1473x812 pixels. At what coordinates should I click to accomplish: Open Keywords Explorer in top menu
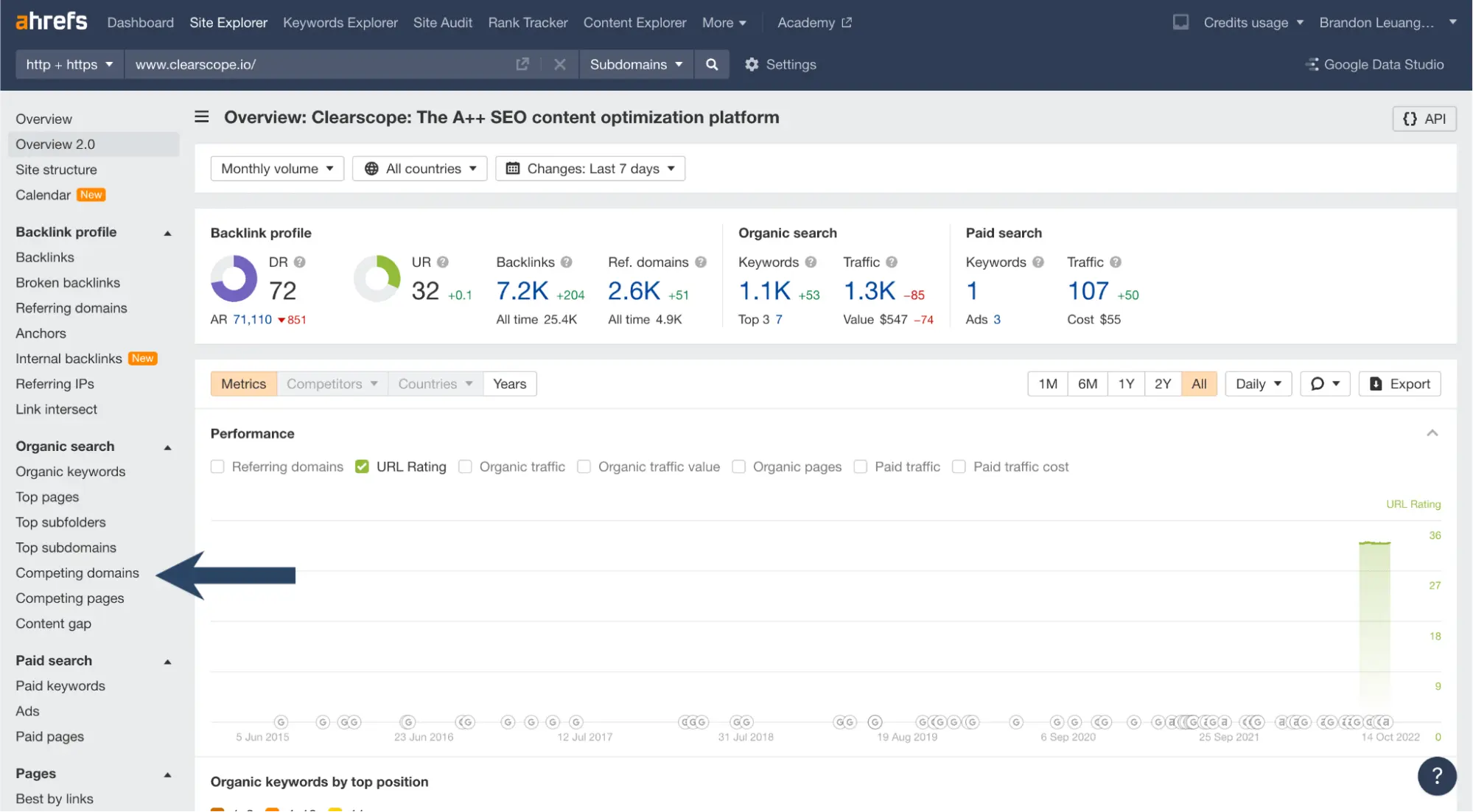pos(340,23)
